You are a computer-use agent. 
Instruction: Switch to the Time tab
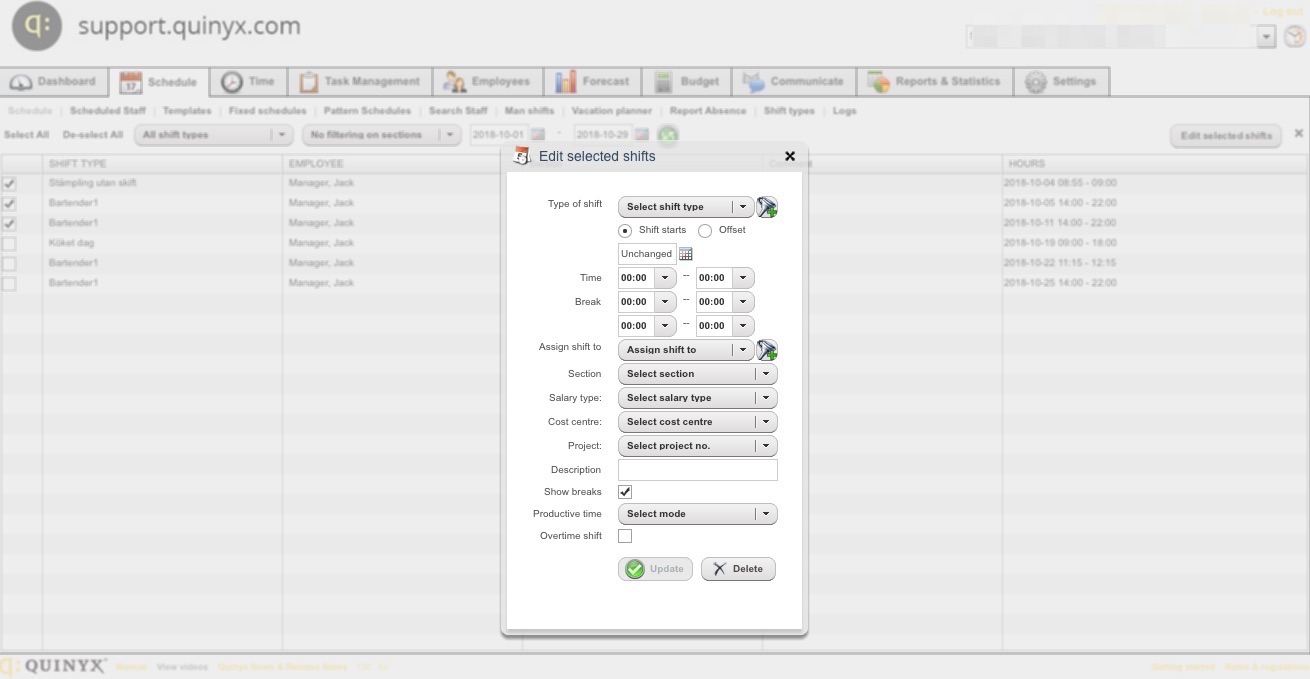coord(248,82)
